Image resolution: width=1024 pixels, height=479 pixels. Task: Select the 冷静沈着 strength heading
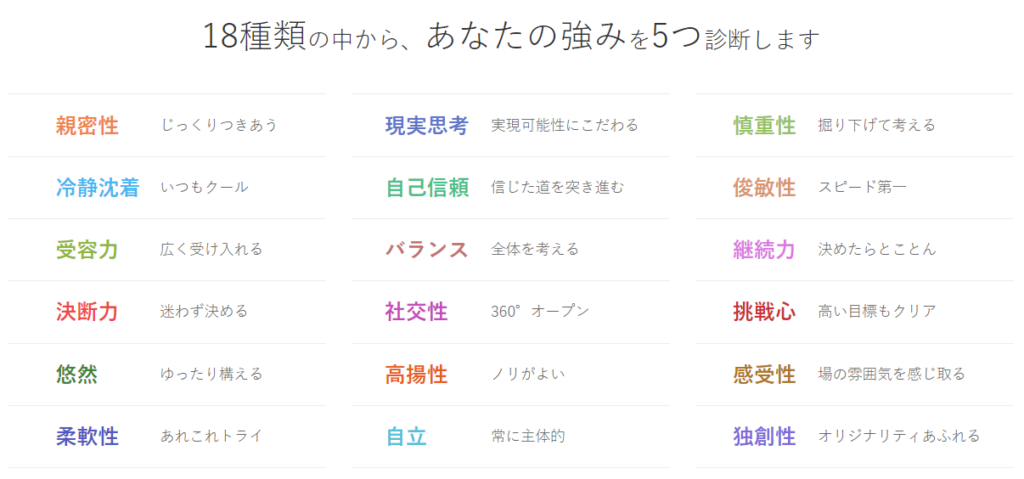point(97,188)
